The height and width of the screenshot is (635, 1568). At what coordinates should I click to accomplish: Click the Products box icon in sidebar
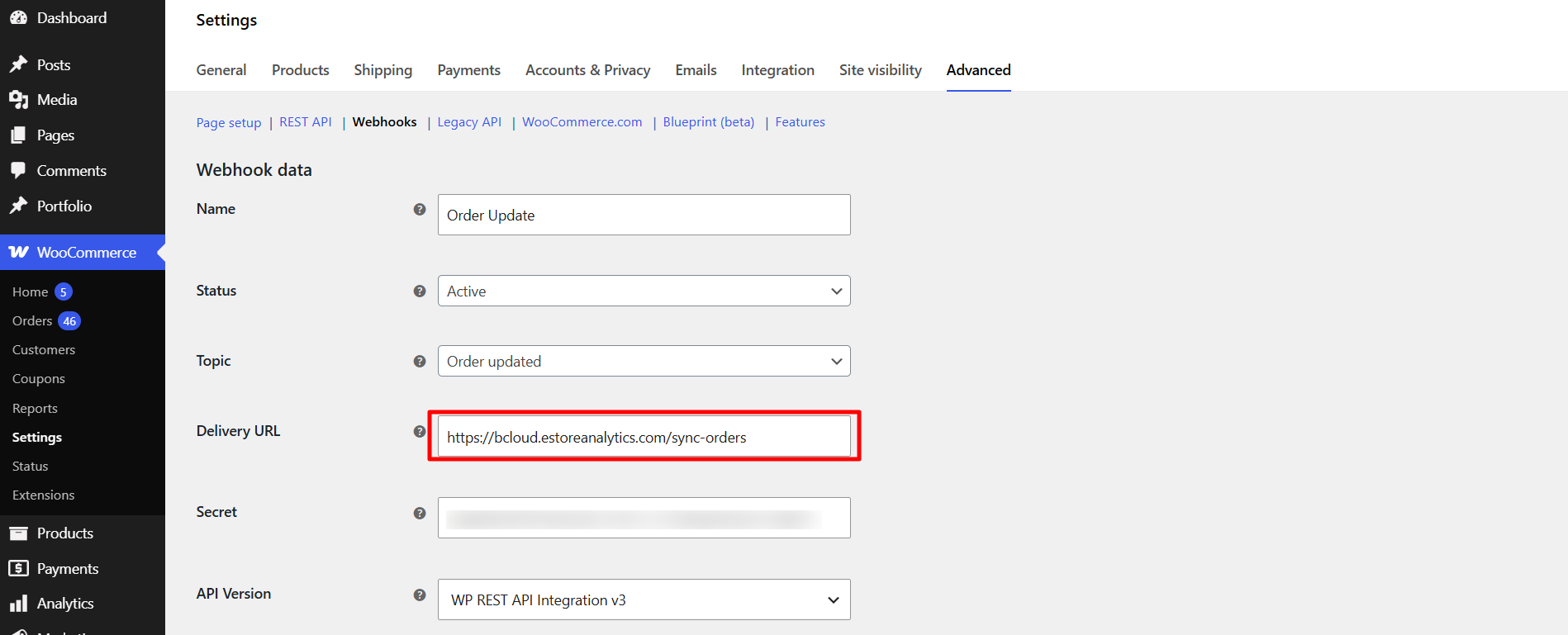[18, 533]
